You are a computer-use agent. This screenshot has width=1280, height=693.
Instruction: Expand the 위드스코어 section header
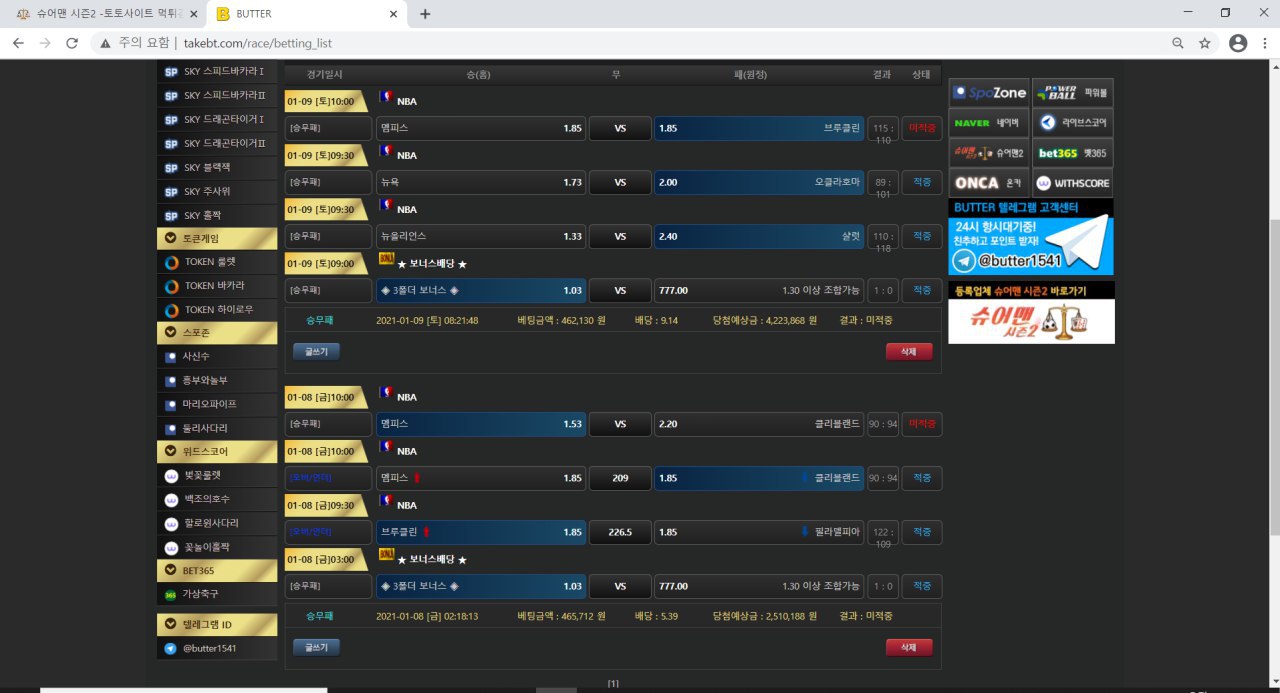tap(217, 451)
